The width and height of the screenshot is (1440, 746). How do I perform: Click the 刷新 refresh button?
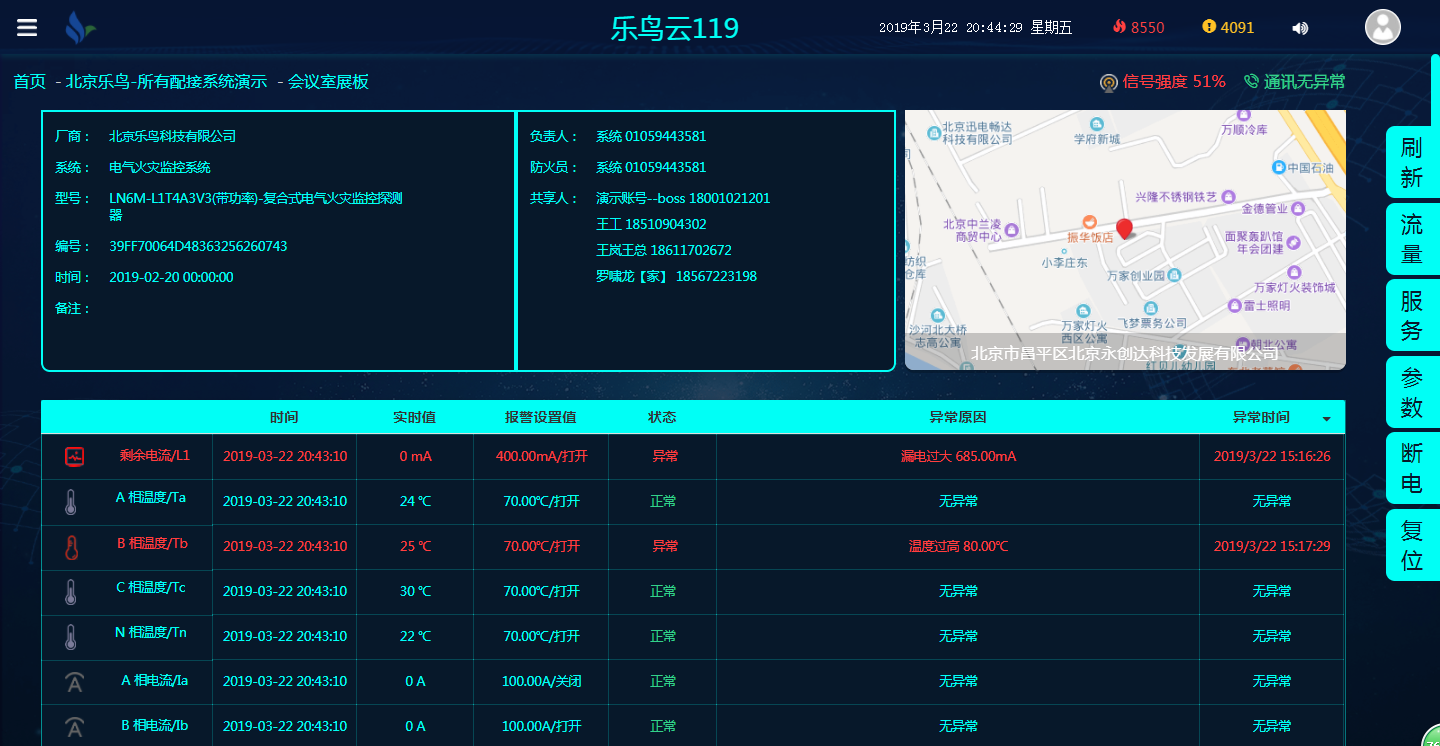click(1412, 163)
